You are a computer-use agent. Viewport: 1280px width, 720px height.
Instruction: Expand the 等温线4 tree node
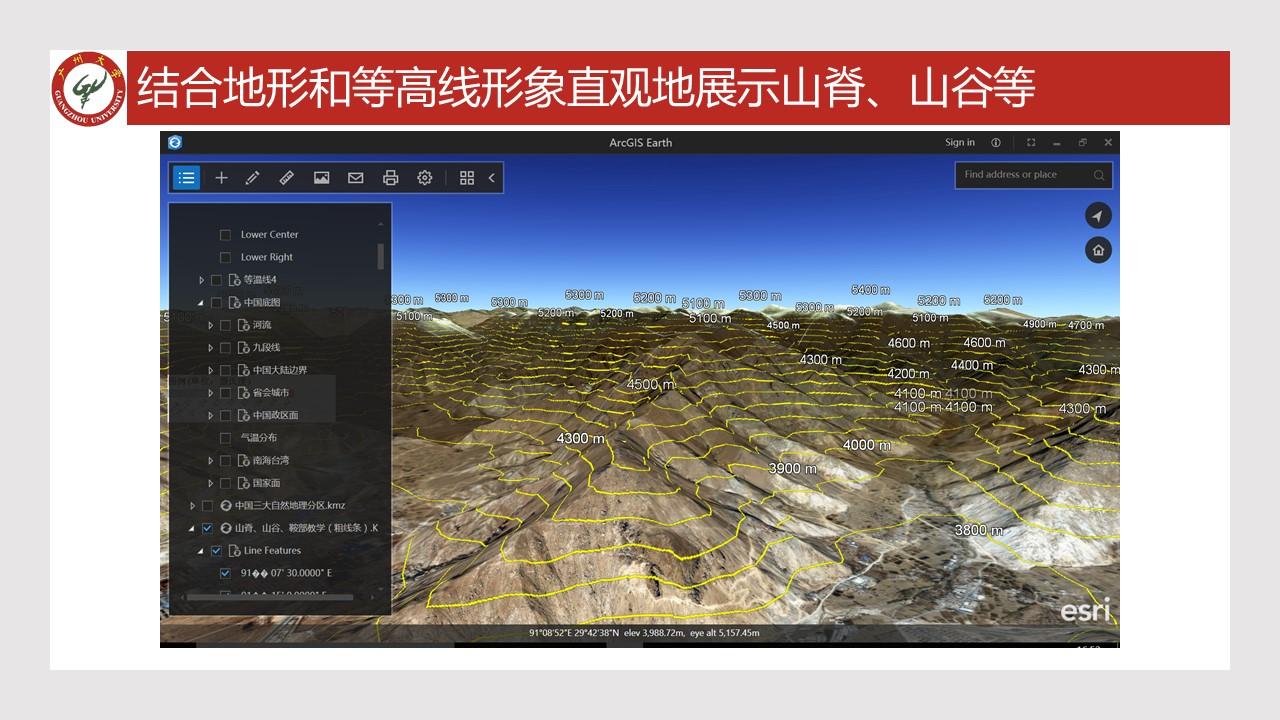201,280
